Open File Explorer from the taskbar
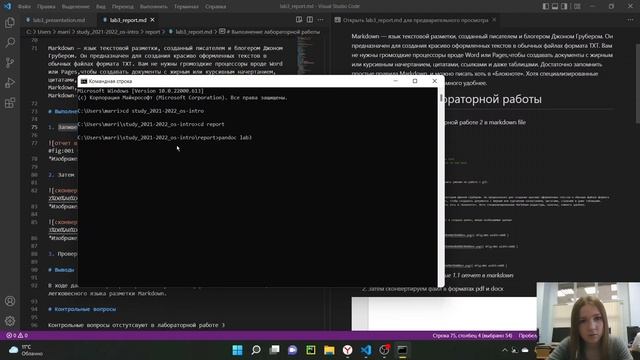 click(x=329, y=350)
